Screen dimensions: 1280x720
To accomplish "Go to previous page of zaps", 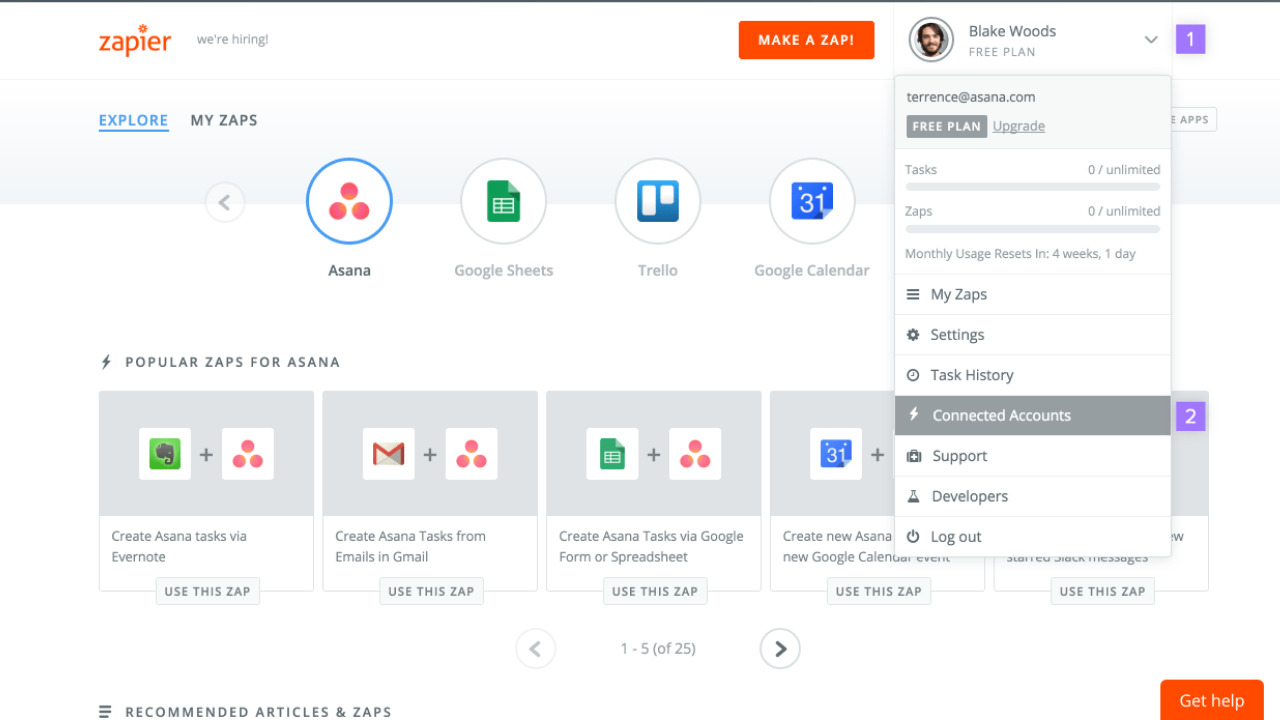I will tap(536, 649).
